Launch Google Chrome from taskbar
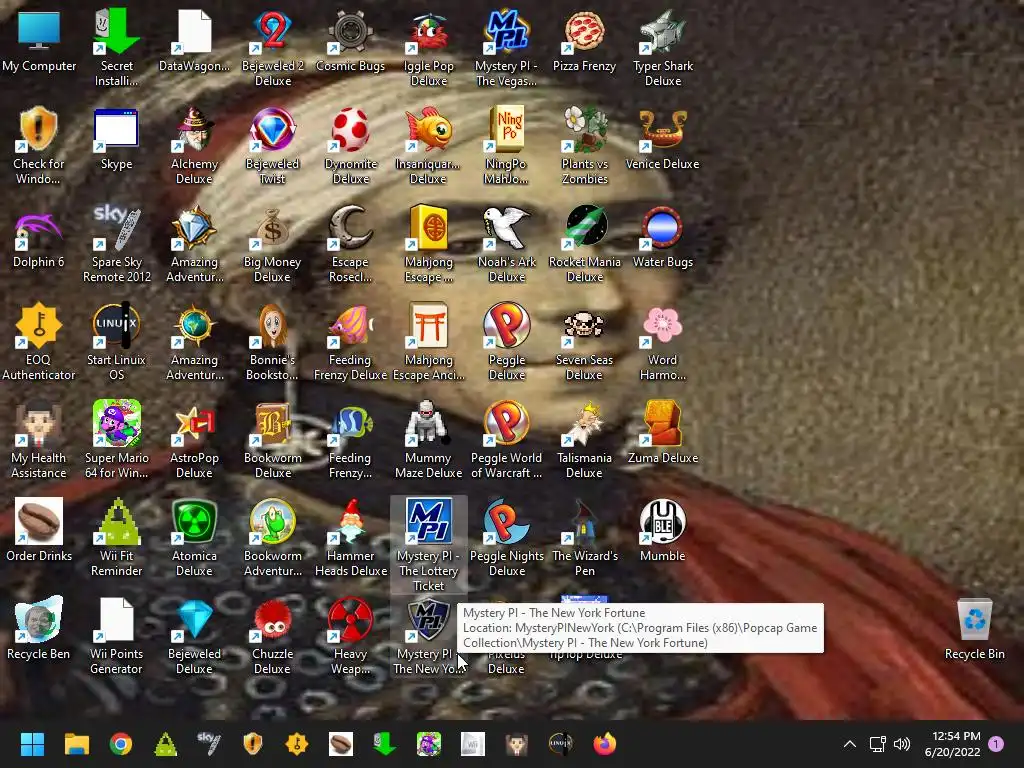 pyautogui.click(x=121, y=744)
